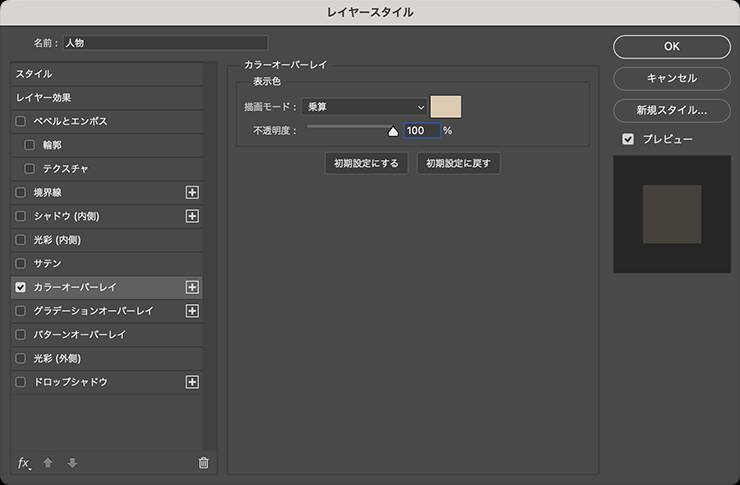
Task: Click the キャンセル button
Action: pyautogui.click(x=671, y=78)
